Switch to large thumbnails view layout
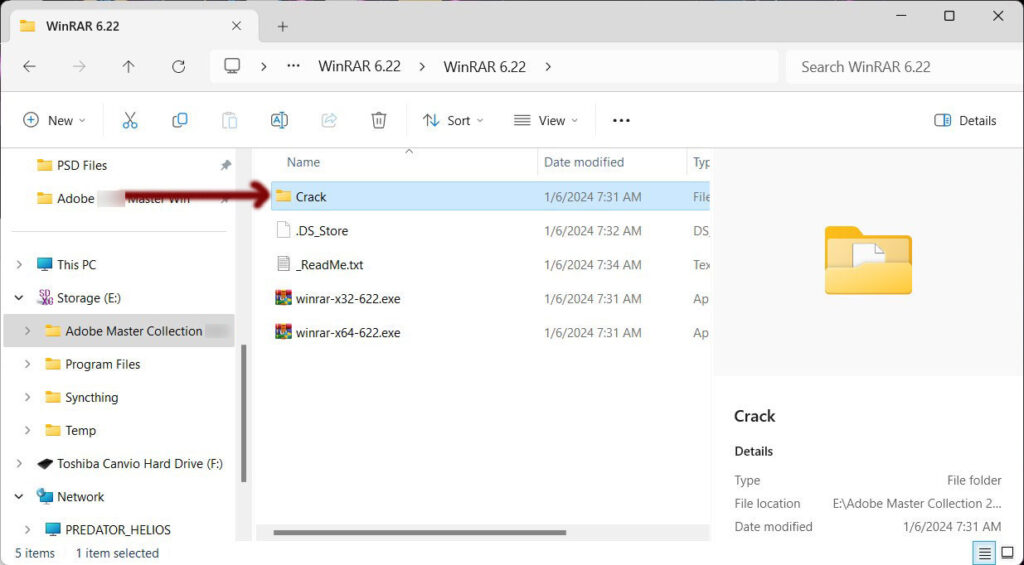 [1008, 553]
